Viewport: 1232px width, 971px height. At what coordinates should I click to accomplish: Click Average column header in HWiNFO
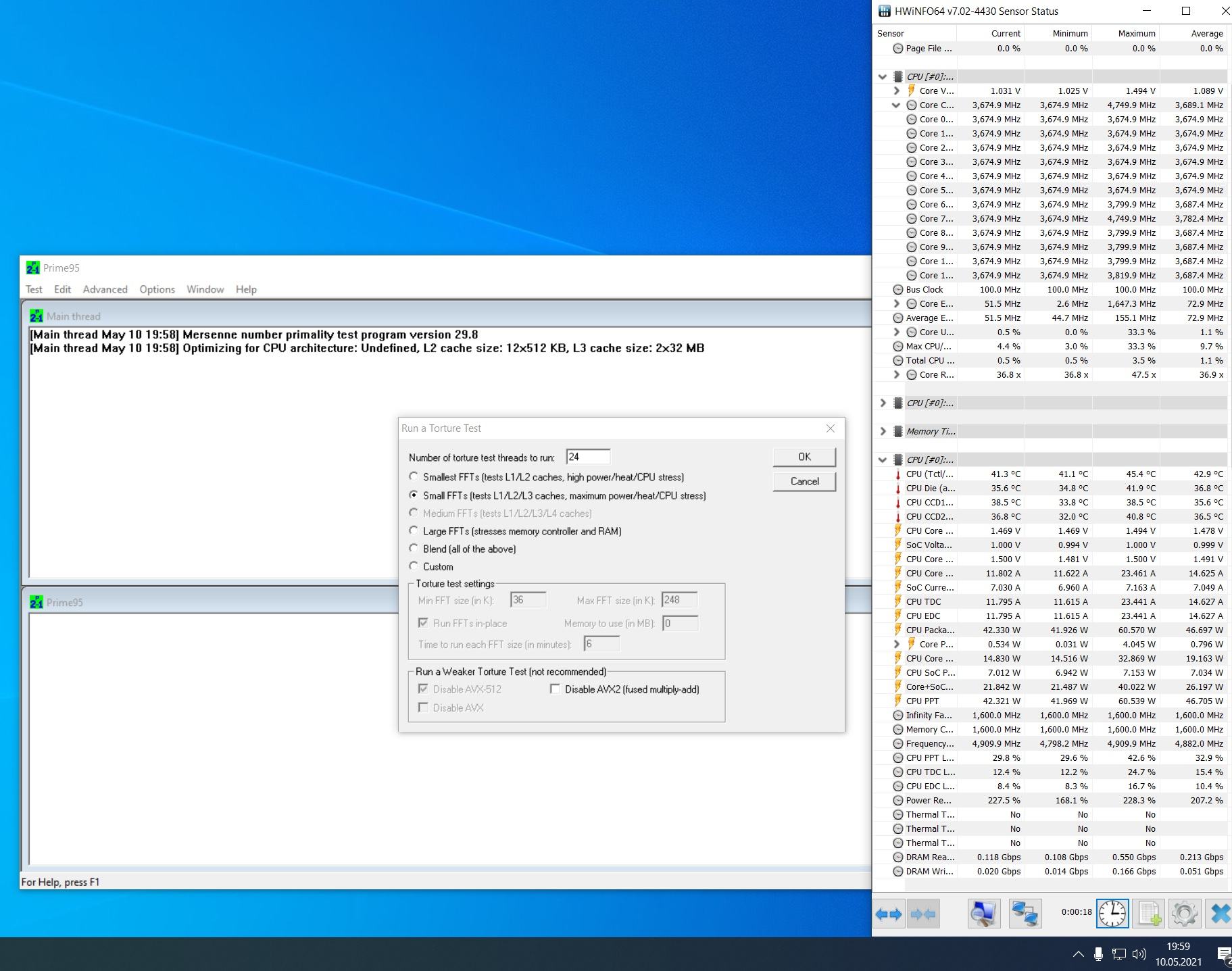click(x=1194, y=33)
